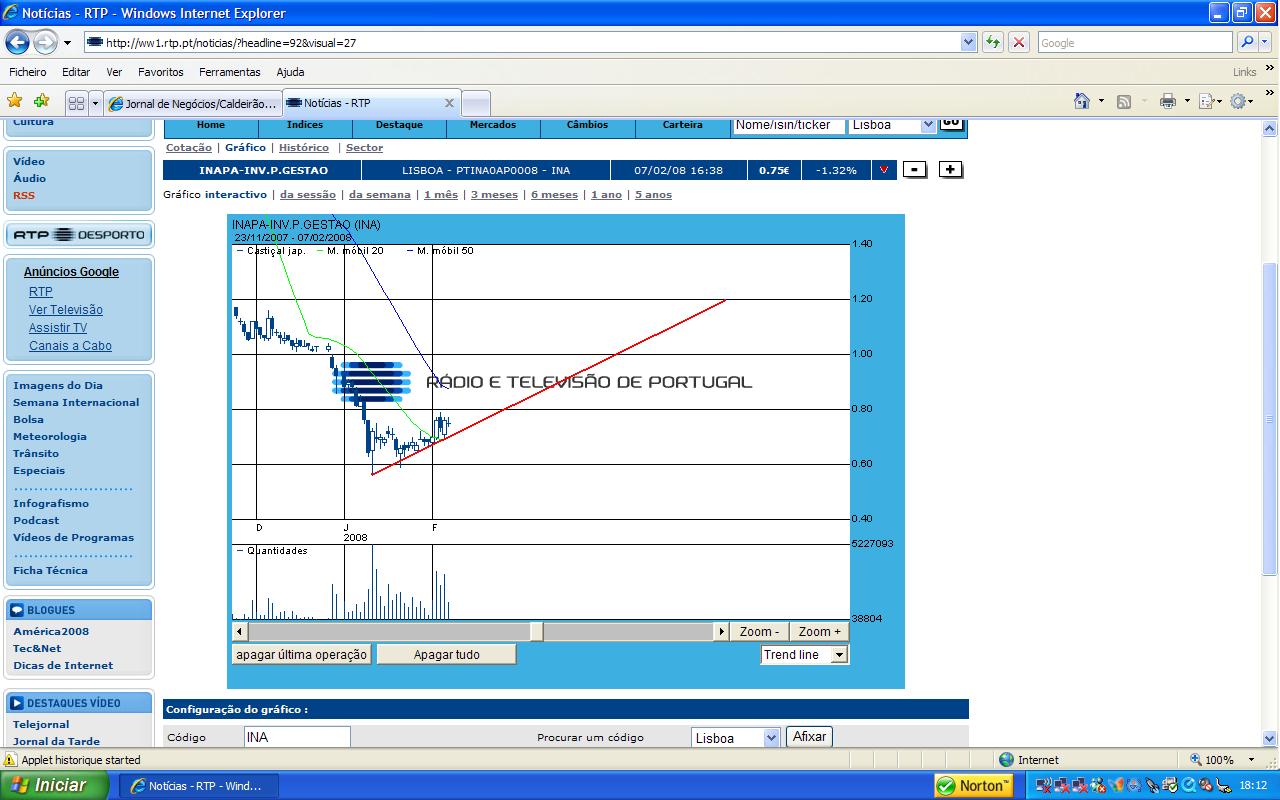Open address bar history dropdown
Viewport: 1280px width, 800px height.
tap(967, 42)
